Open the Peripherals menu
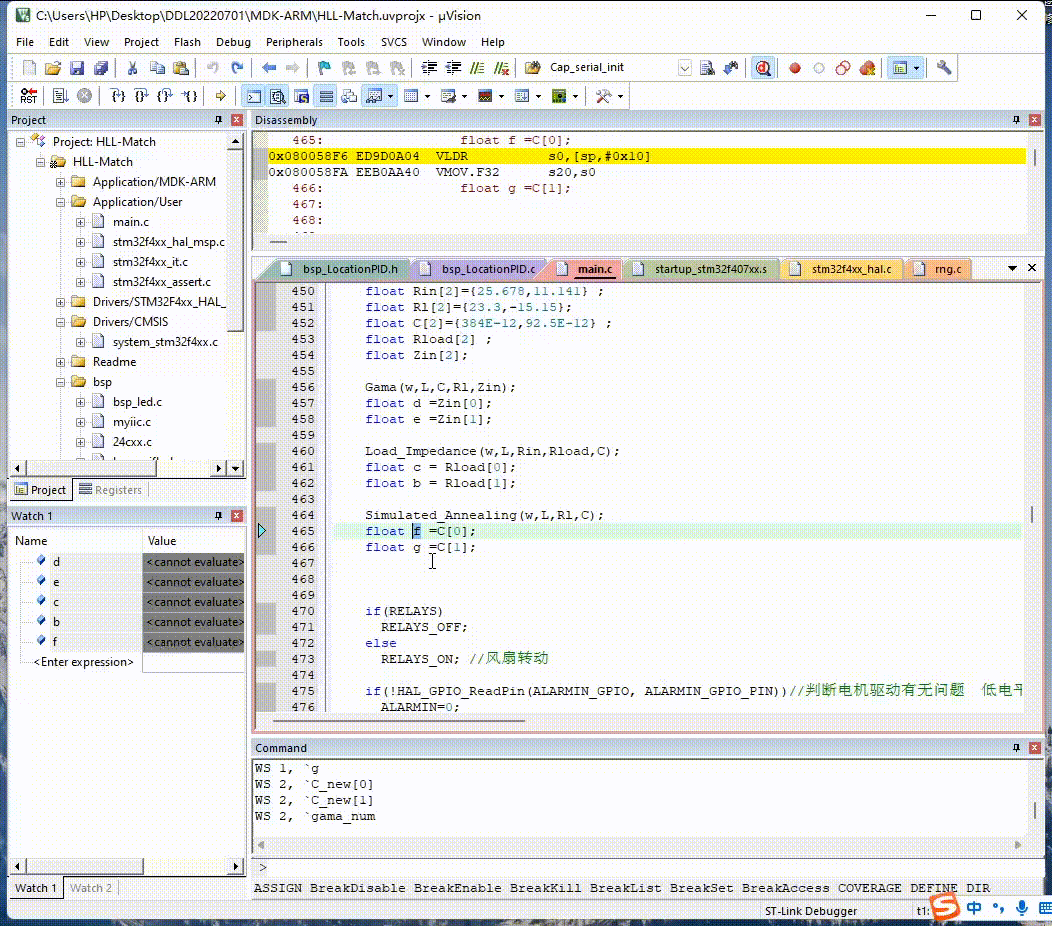 294,42
